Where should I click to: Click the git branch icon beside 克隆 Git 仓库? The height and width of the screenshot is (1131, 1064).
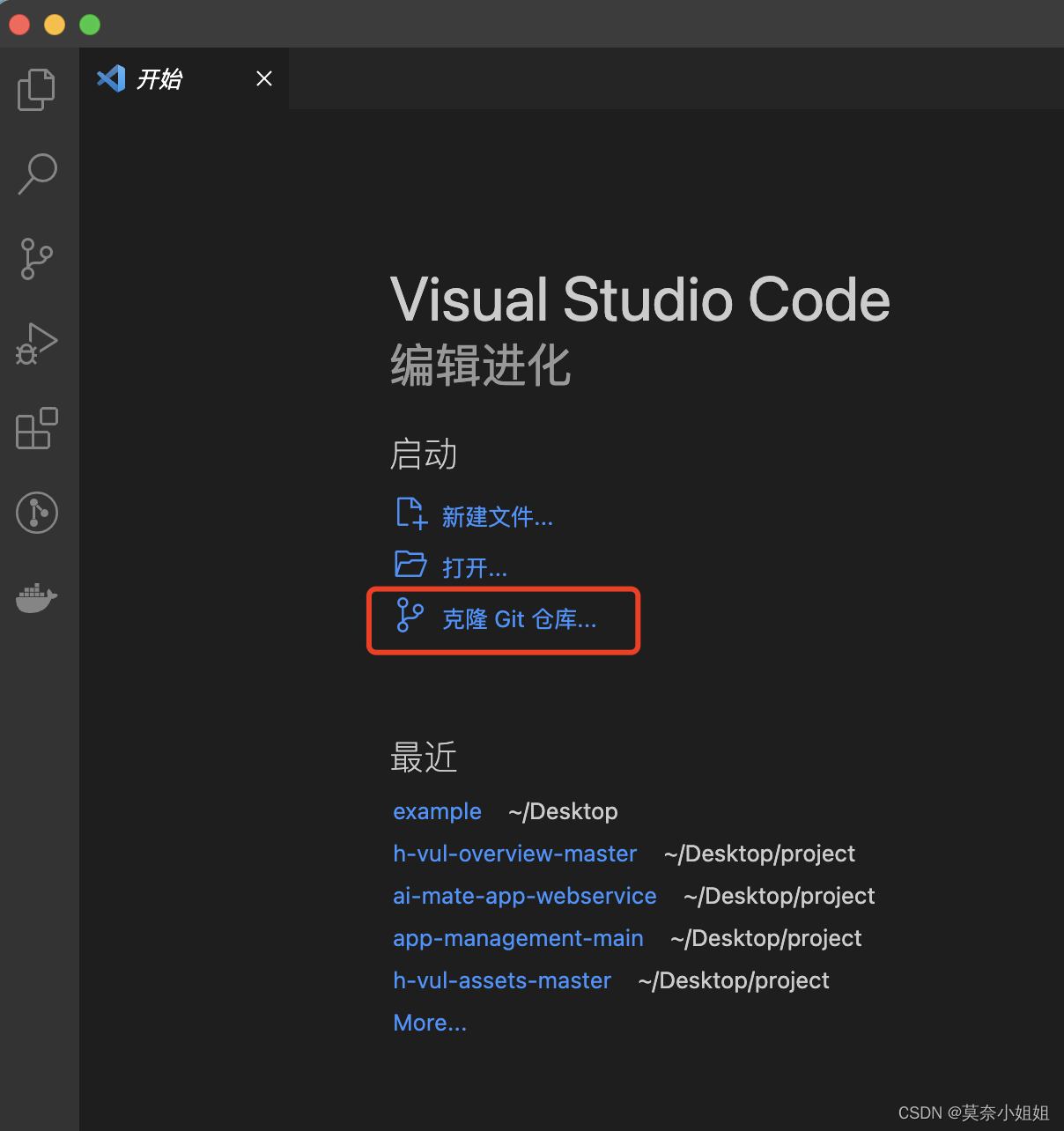click(410, 615)
